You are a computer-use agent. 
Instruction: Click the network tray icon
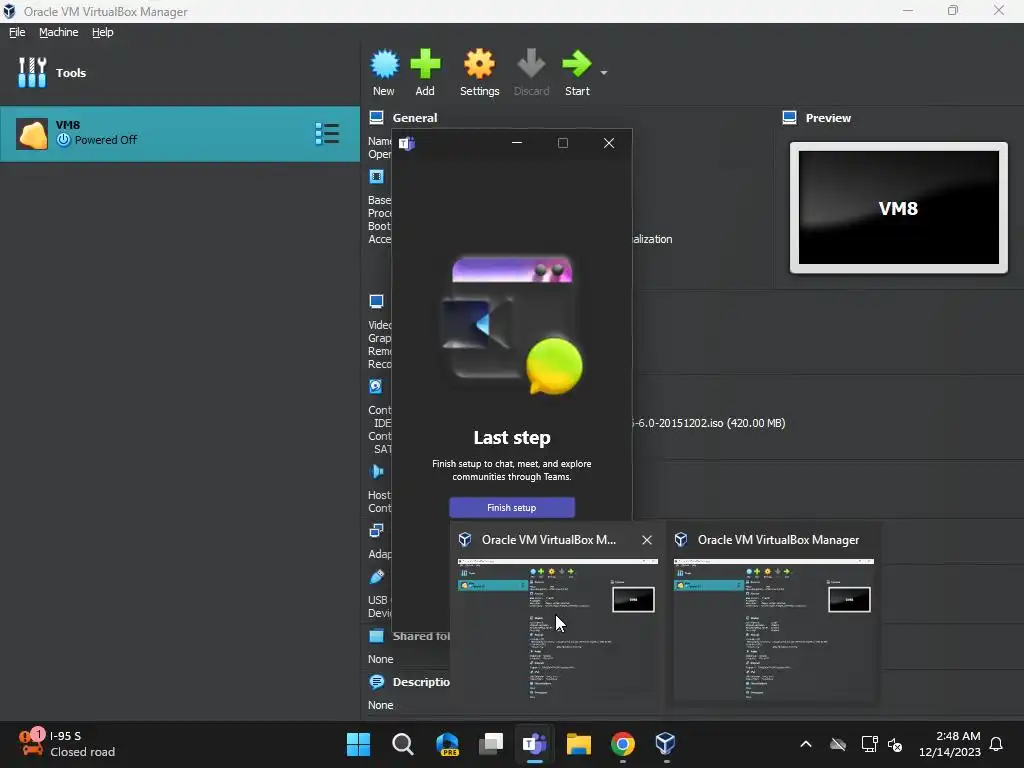click(x=869, y=744)
